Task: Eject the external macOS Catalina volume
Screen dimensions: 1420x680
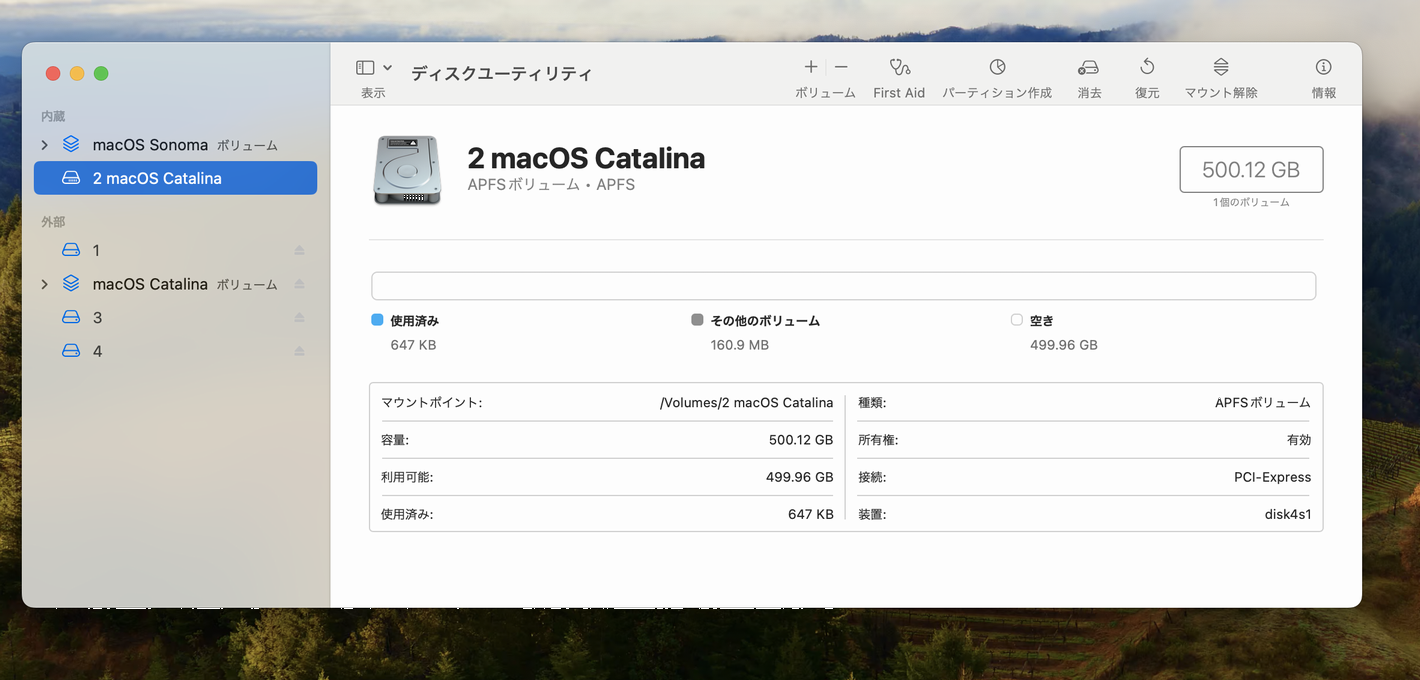Action: click(x=299, y=284)
